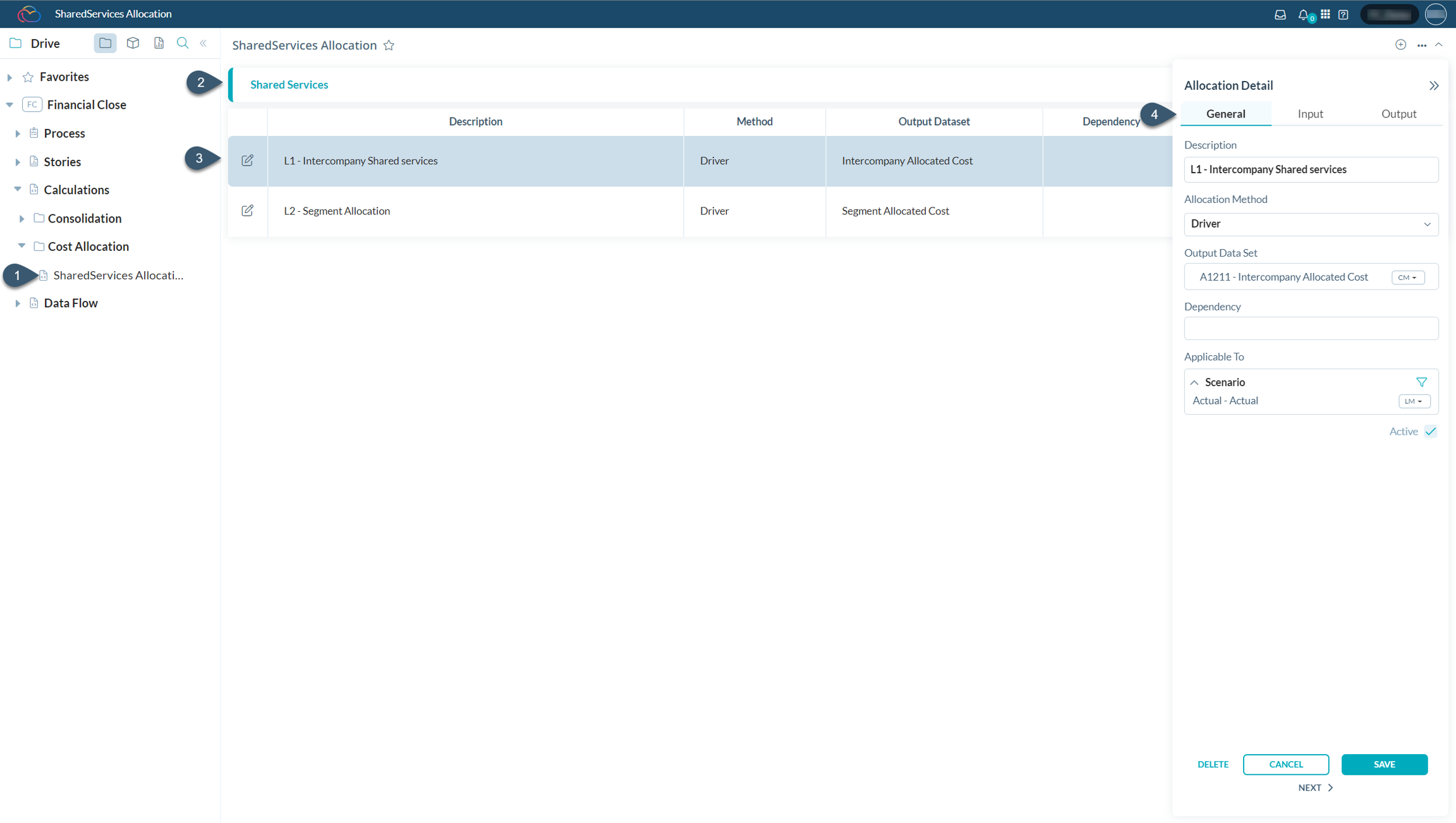Open the more options ellipsis menu
The height and width of the screenshot is (823, 1456).
[x=1423, y=45]
